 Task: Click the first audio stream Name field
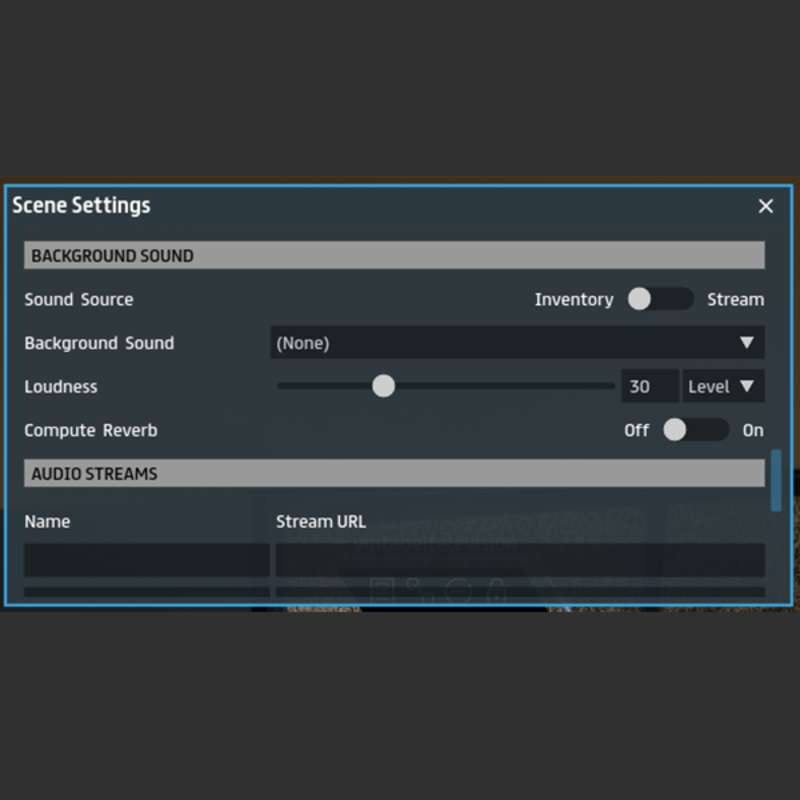(x=146, y=559)
